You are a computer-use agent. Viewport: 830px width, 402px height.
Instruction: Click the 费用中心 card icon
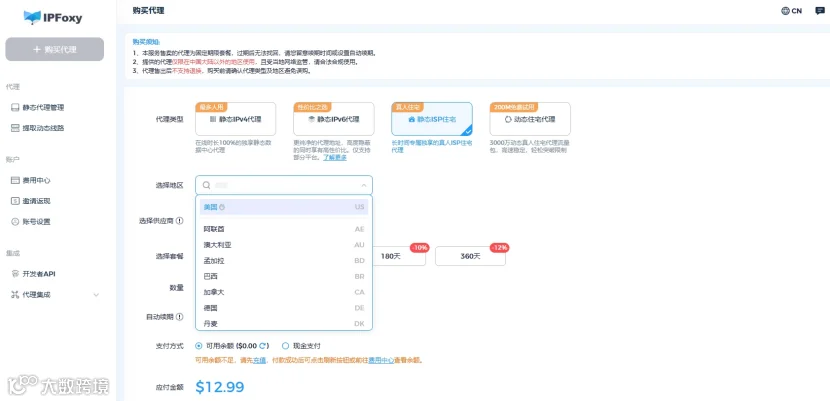(15, 181)
